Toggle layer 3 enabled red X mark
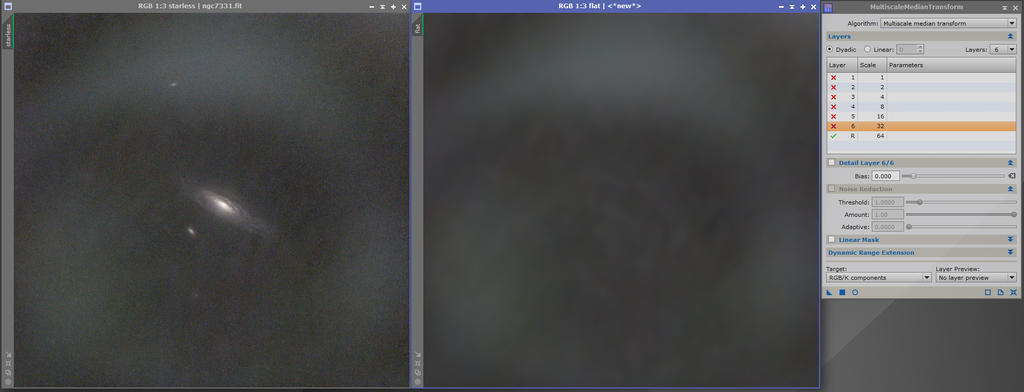 tap(833, 97)
